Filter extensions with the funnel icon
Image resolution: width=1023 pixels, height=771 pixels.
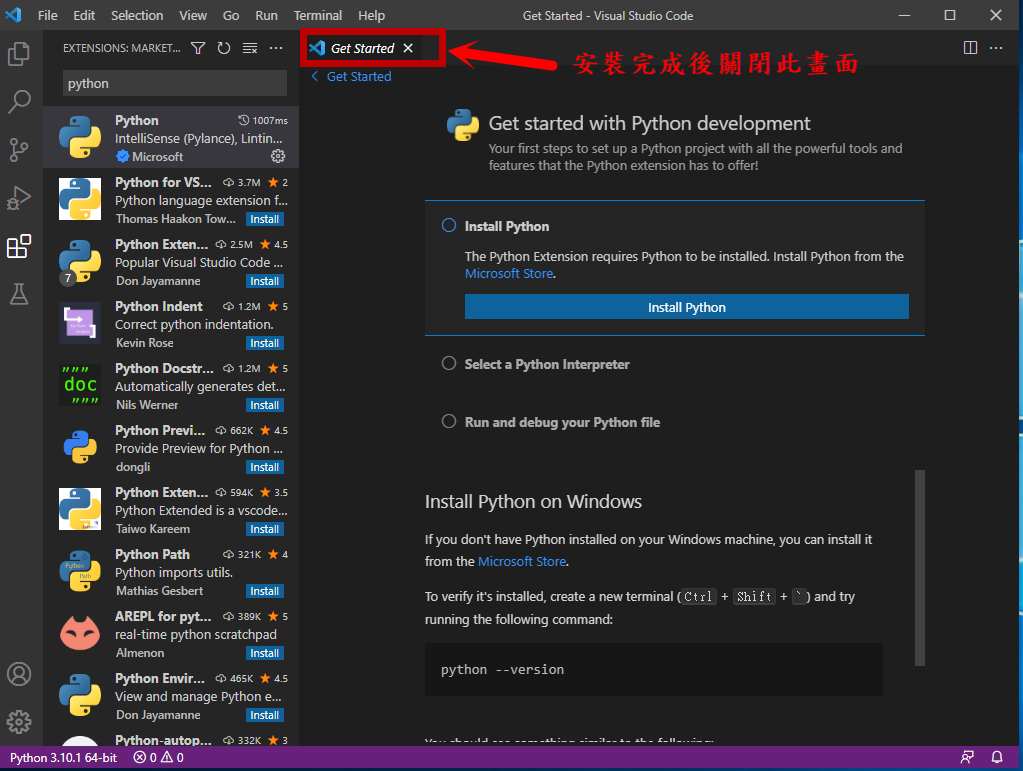[198, 48]
